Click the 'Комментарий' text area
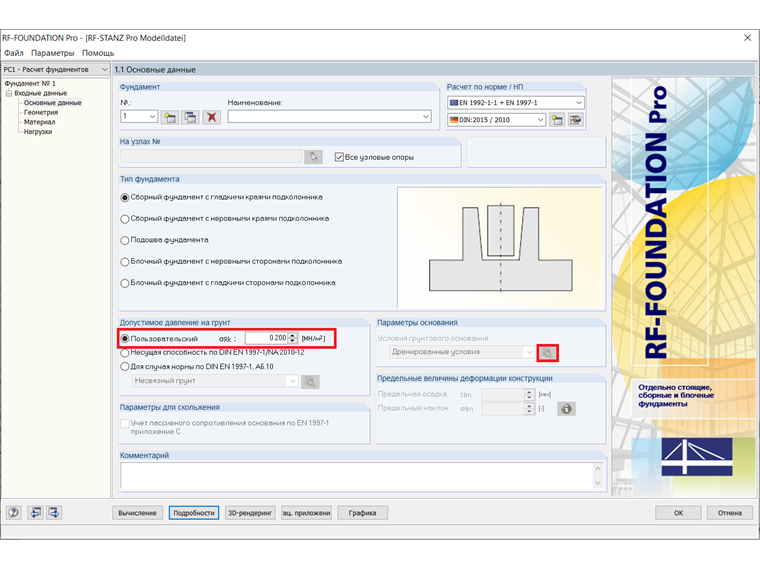Screen dimensions: 760x570 point(357,476)
